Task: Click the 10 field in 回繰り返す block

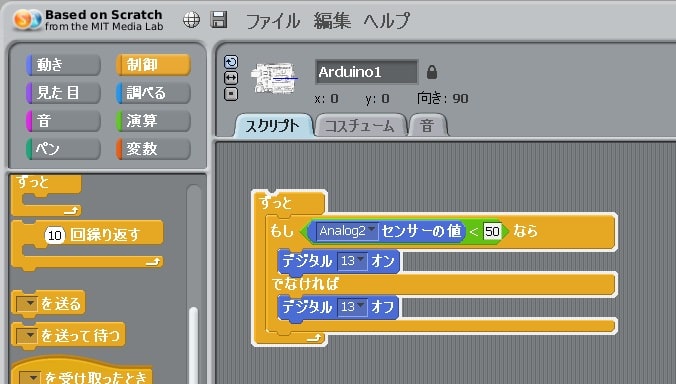Action: (x=55, y=235)
